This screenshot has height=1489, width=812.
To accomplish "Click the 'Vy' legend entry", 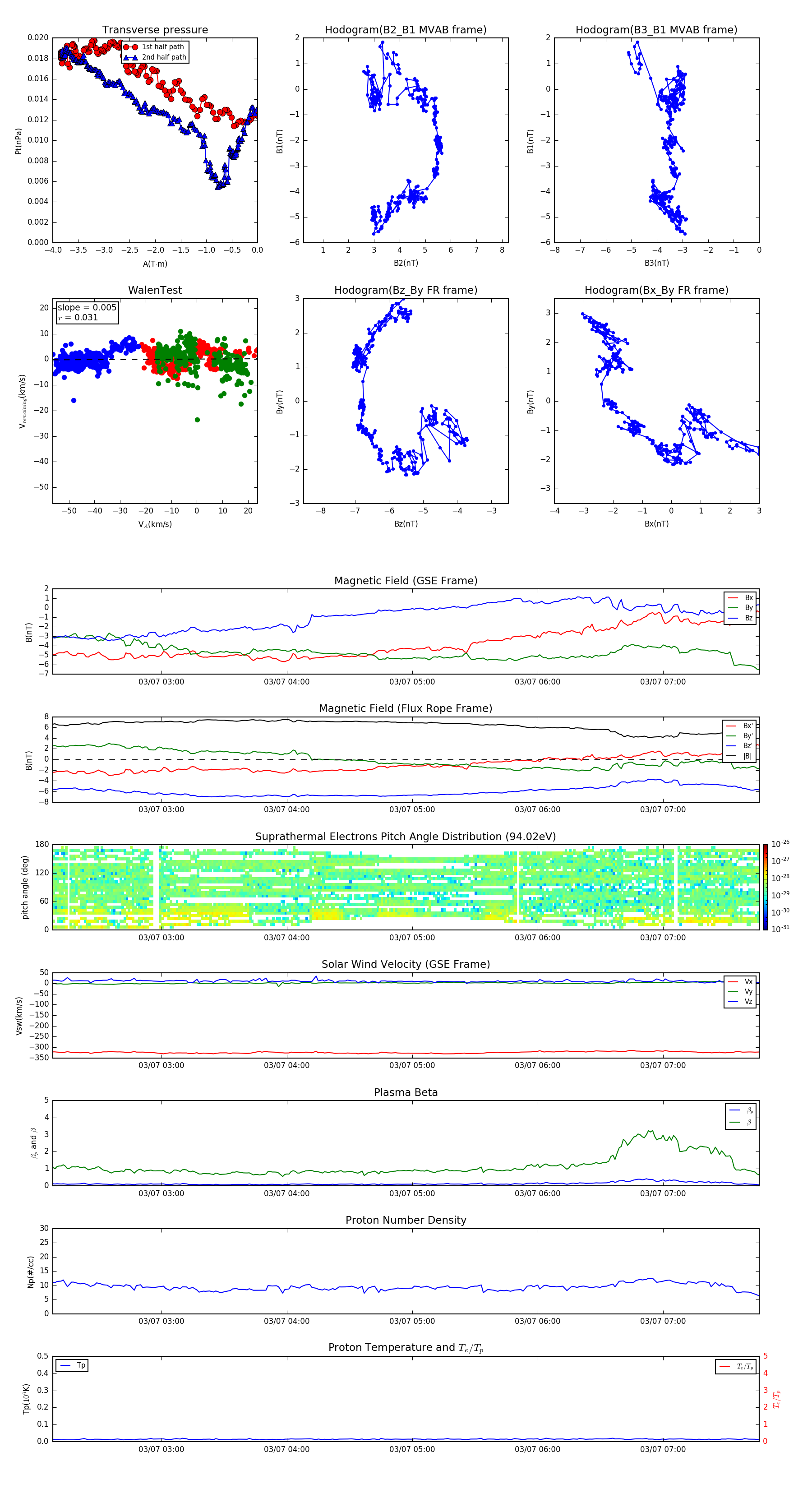I will click(x=740, y=992).
